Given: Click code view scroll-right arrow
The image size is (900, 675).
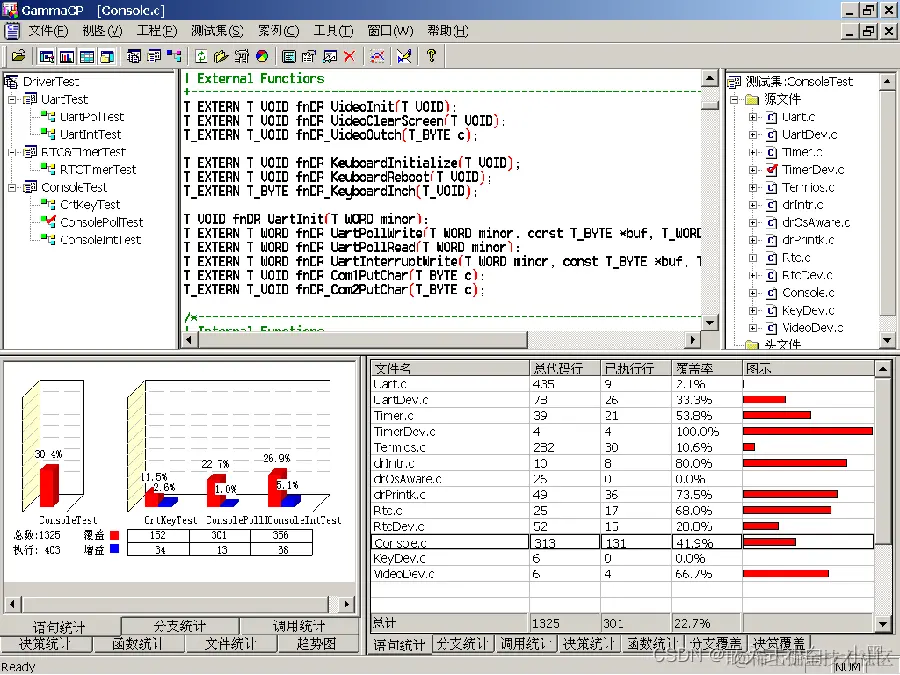Looking at the screenshot, I should [693, 340].
